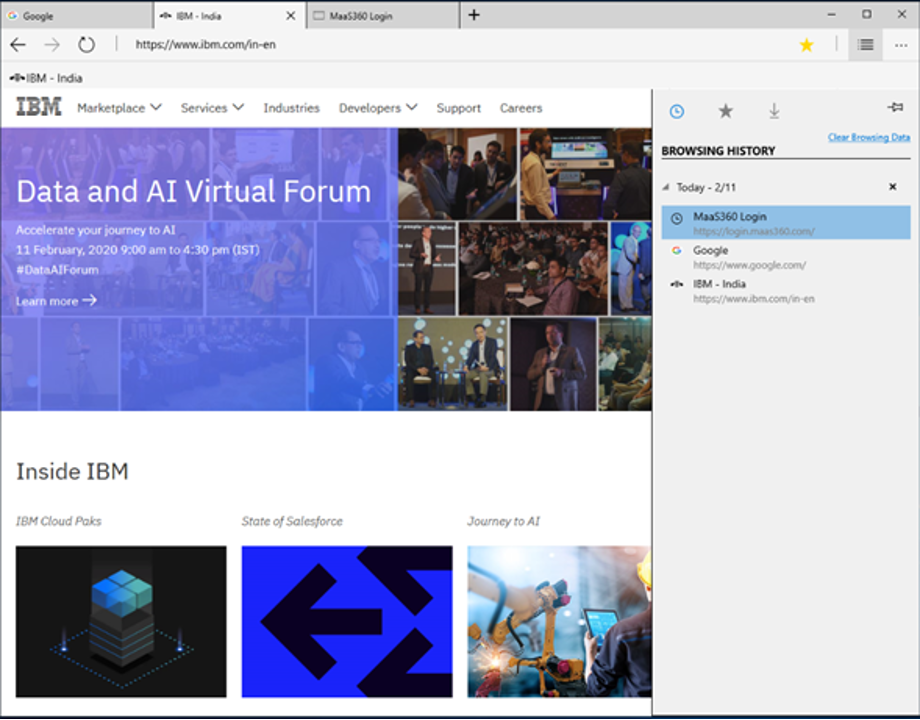
Task: Open Google history entry
Action: [x=786, y=256]
